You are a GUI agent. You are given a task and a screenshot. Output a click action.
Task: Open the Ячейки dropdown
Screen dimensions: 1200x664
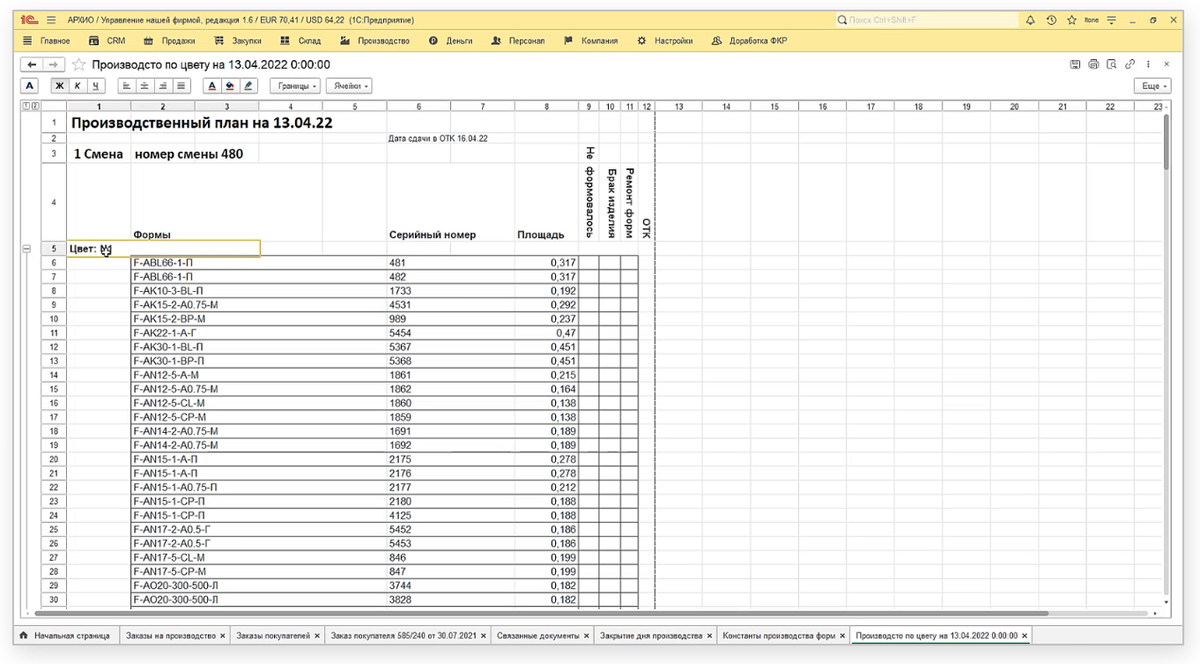(x=349, y=86)
